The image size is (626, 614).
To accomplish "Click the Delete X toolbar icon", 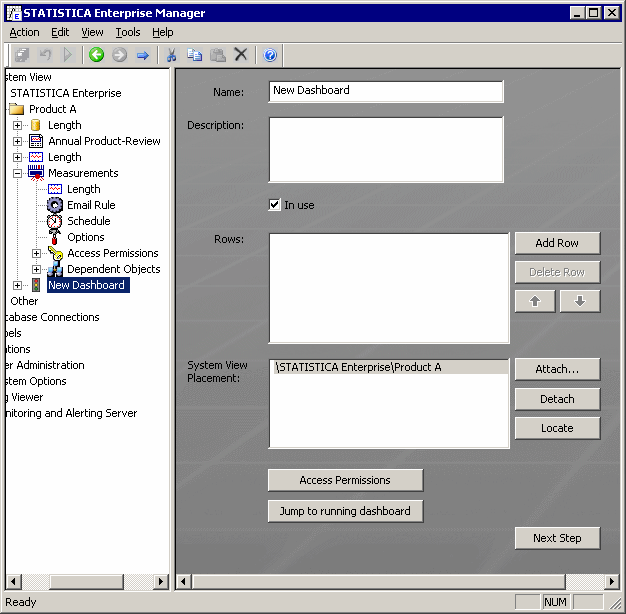I will pyautogui.click(x=241, y=54).
